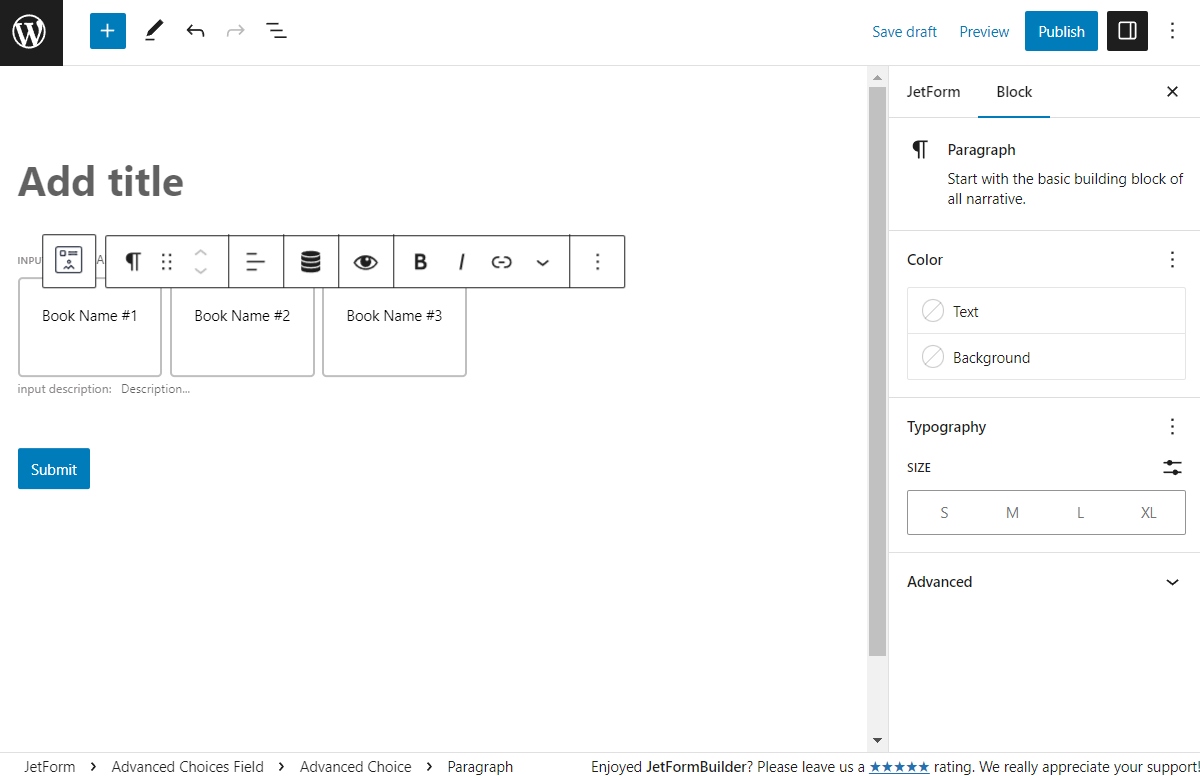The image size is (1200, 776).
Task: Select the Tools pencil icon
Action: [x=153, y=31]
